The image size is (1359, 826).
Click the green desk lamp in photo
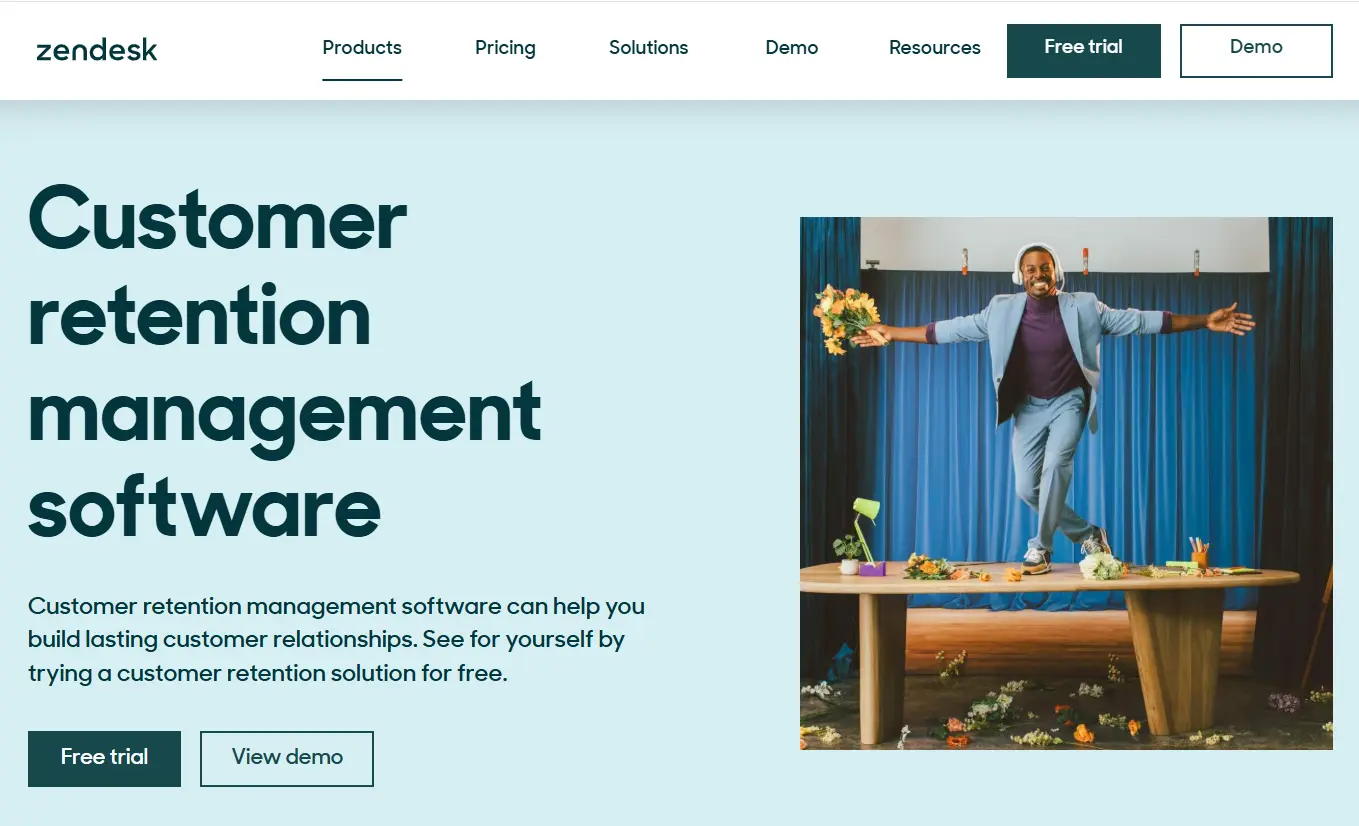pyautogui.click(x=864, y=535)
